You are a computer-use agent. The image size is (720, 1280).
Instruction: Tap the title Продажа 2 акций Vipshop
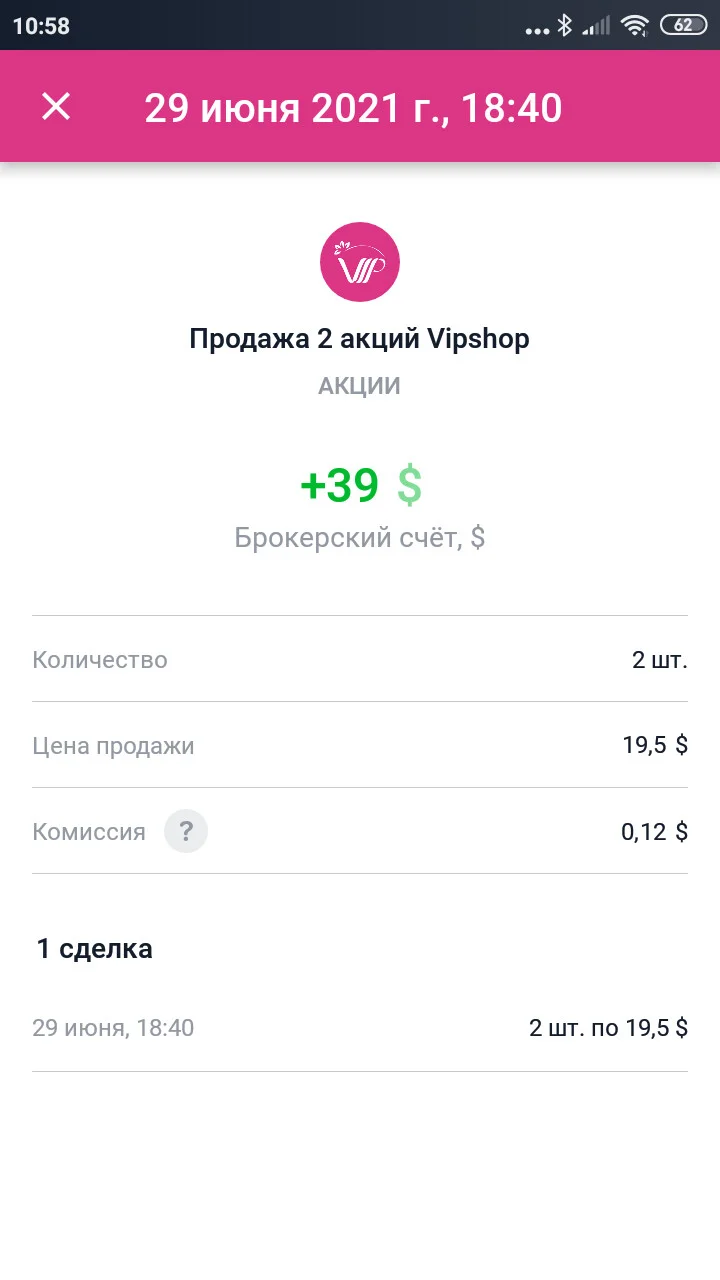pos(359,339)
